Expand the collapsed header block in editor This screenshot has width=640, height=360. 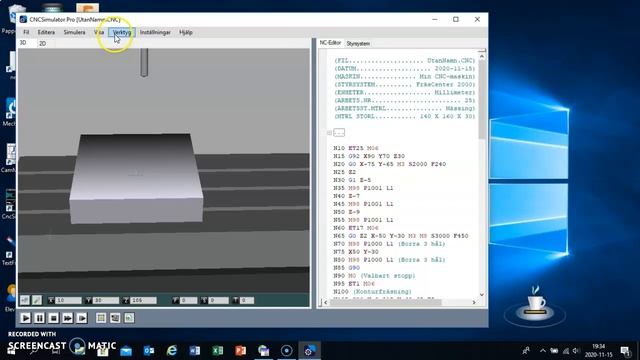click(x=329, y=133)
